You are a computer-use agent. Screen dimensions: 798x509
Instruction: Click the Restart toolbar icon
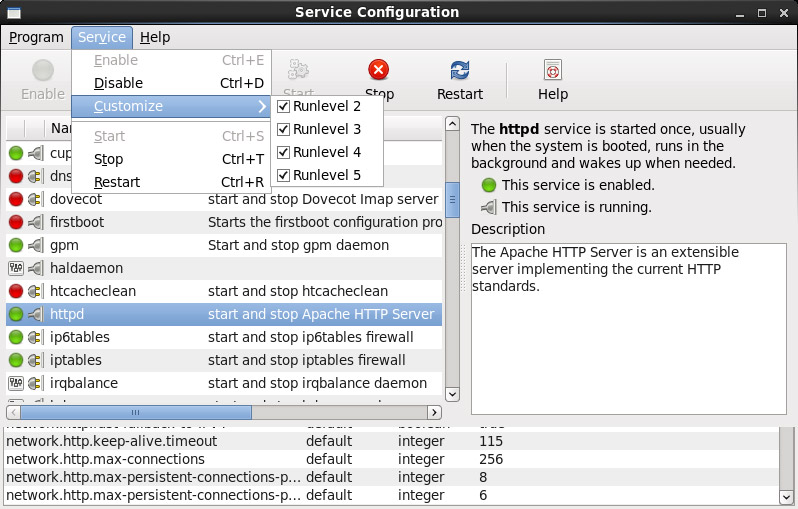pyautogui.click(x=460, y=70)
